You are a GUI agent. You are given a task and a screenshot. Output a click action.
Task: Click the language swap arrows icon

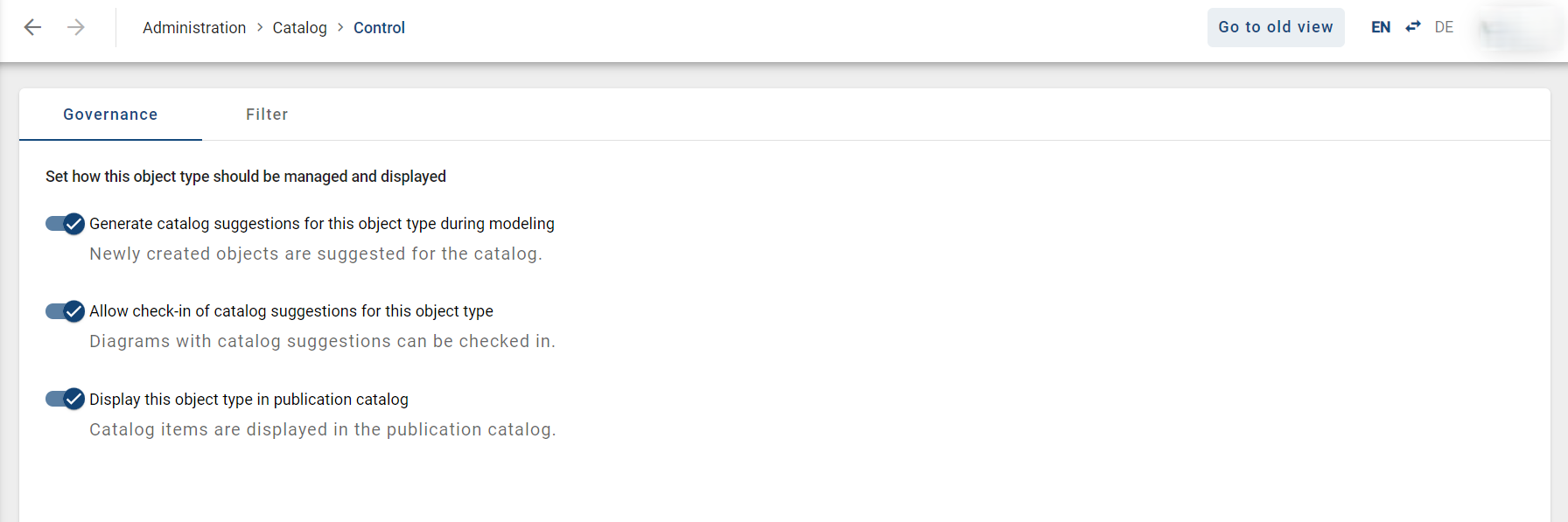[x=1413, y=27]
